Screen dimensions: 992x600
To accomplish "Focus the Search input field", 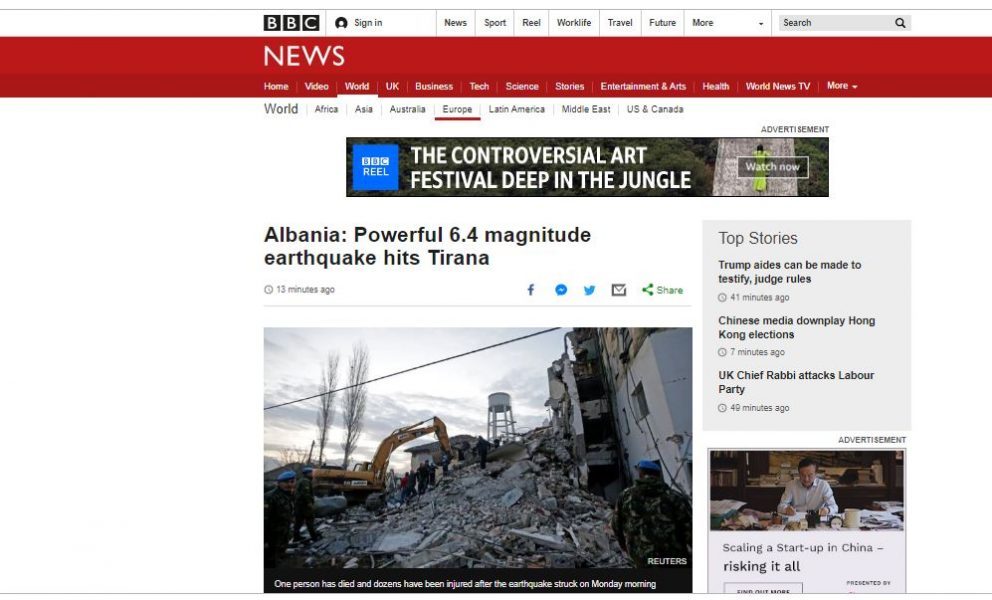I will click(835, 23).
